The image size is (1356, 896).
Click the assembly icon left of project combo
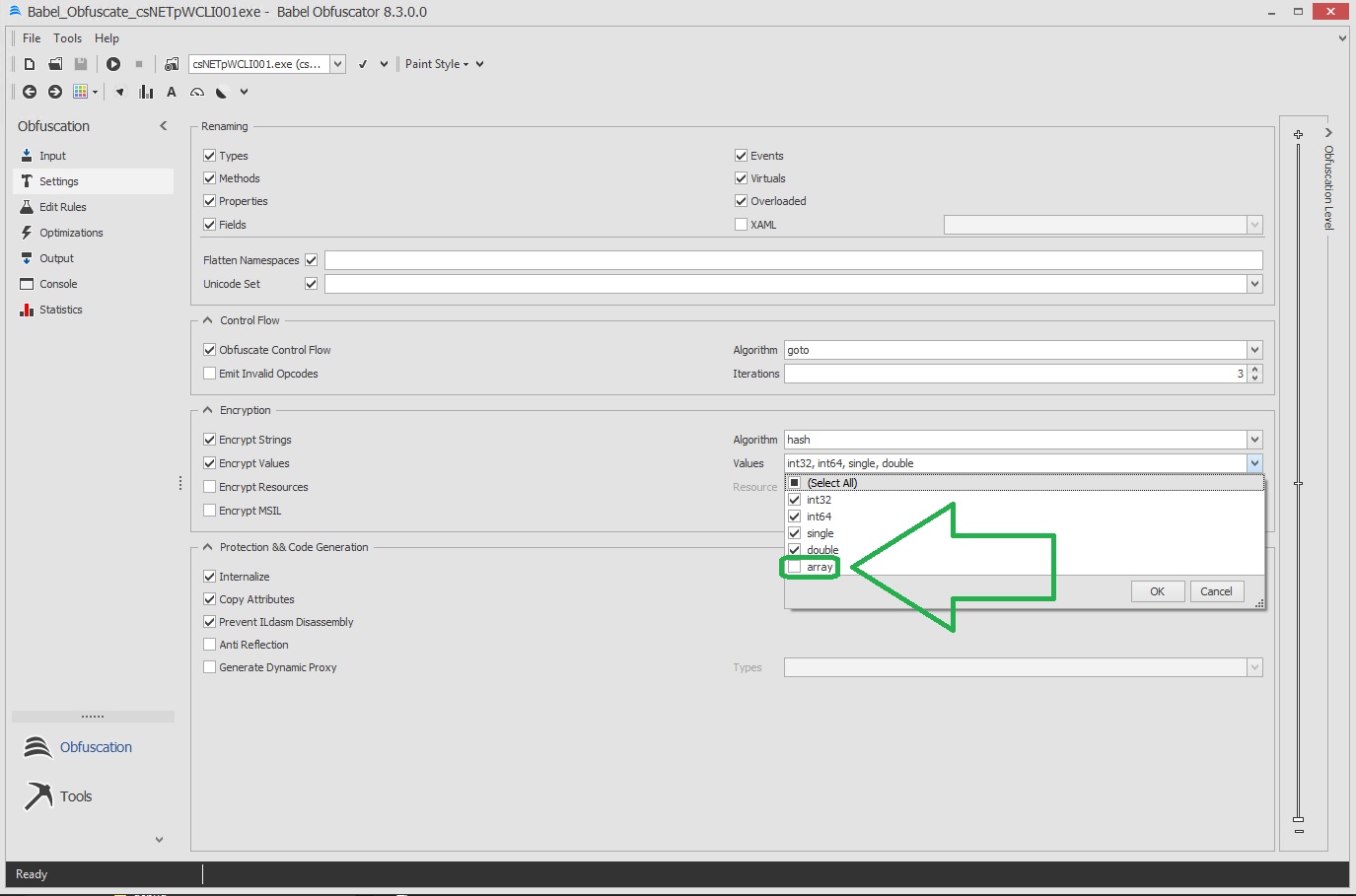(x=172, y=64)
